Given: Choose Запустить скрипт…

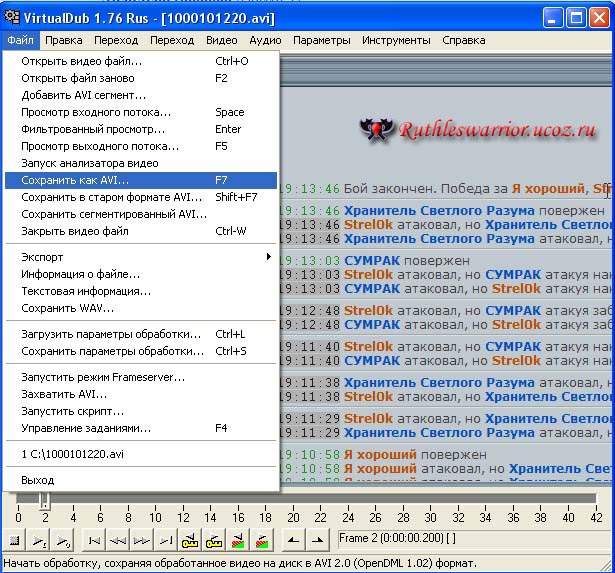Looking at the screenshot, I should click(141, 411).
